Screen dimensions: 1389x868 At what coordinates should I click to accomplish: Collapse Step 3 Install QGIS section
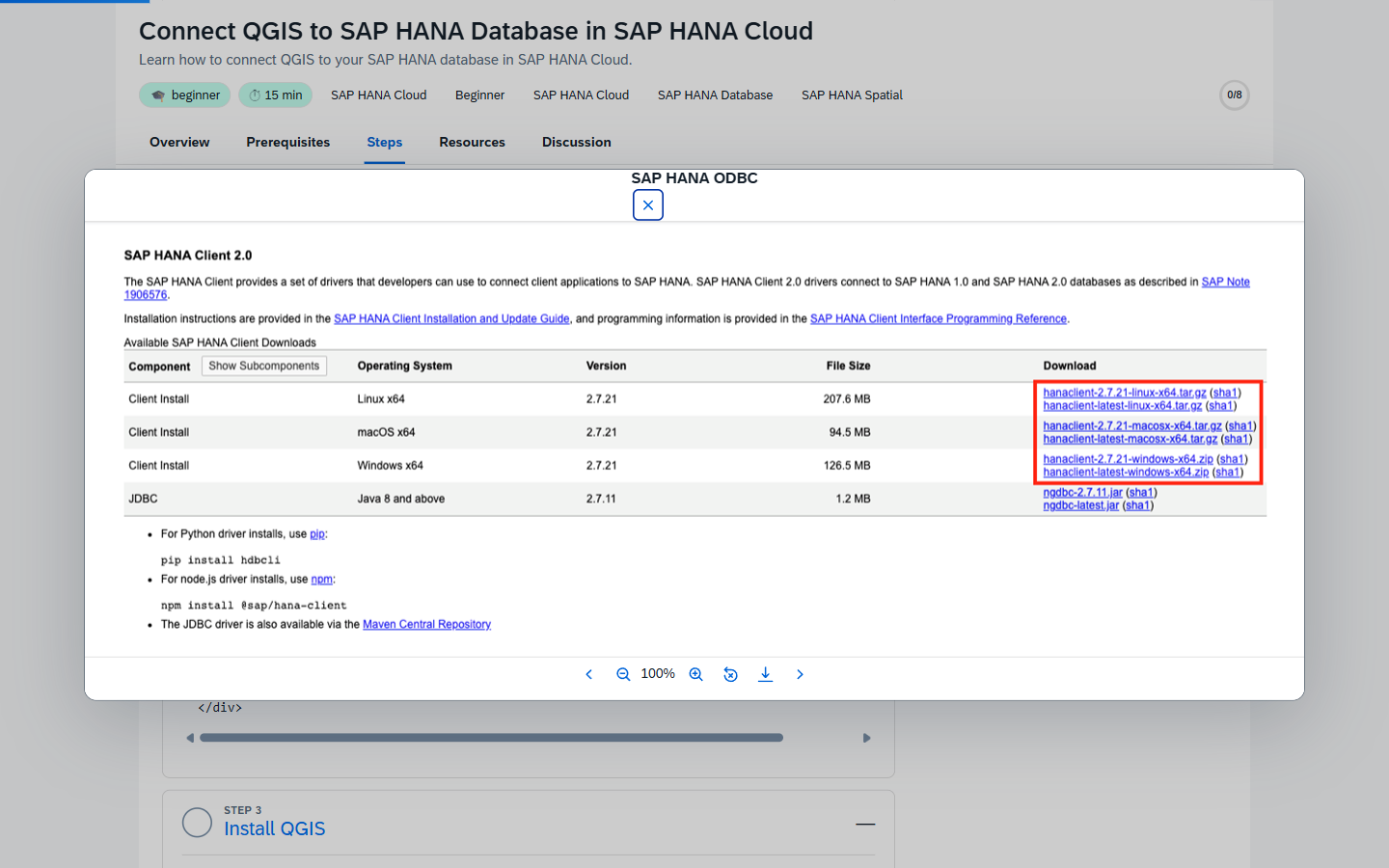865,824
